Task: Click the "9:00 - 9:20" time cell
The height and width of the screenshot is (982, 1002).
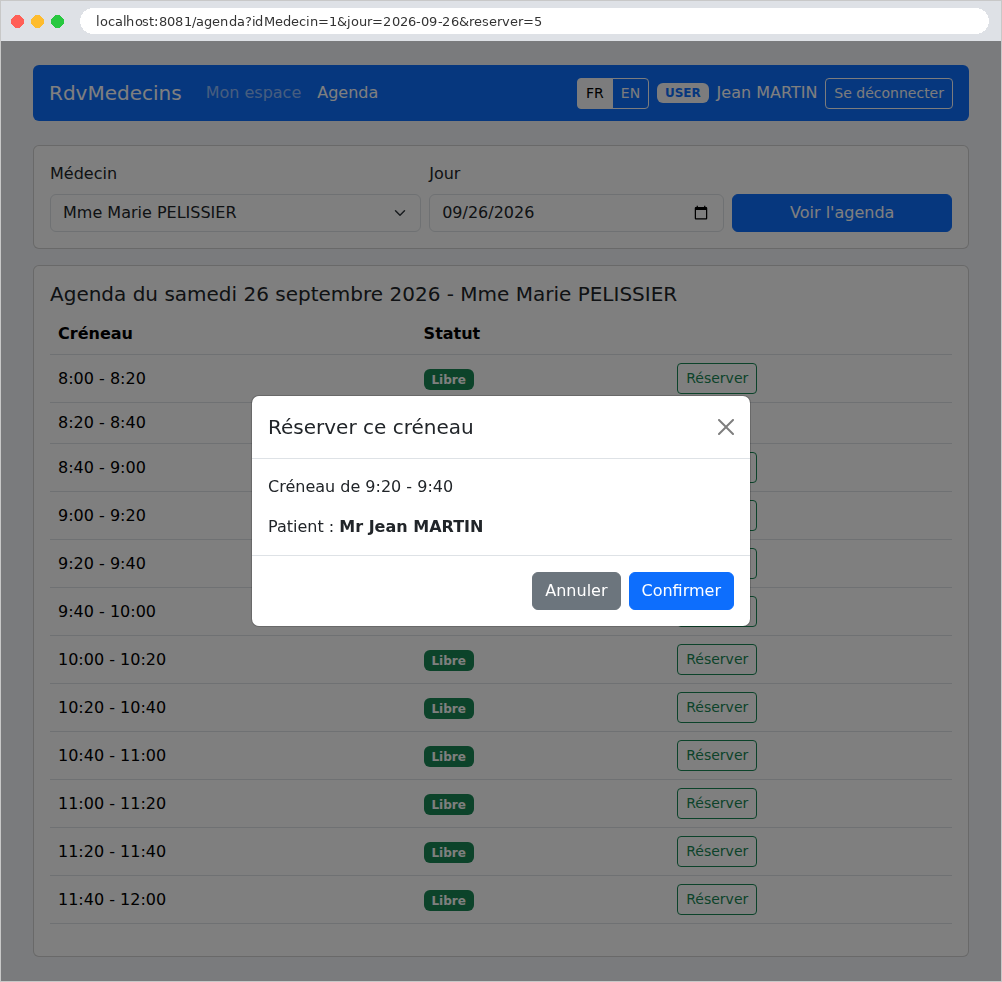Action: pyautogui.click(x=102, y=515)
